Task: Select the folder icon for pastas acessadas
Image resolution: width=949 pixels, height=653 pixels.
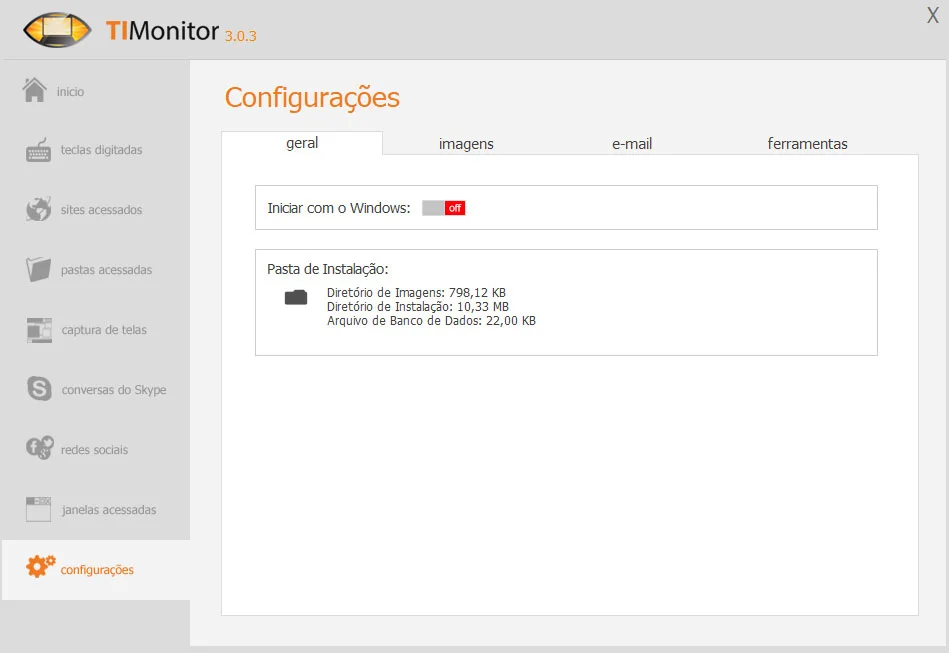Action: (39, 269)
